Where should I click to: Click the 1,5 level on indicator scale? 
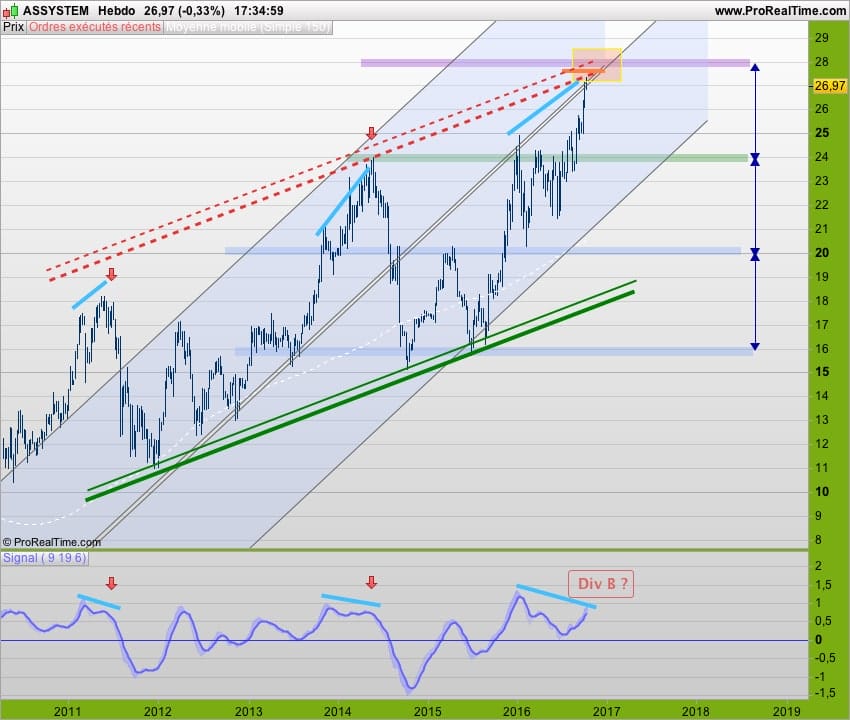tap(823, 584)
